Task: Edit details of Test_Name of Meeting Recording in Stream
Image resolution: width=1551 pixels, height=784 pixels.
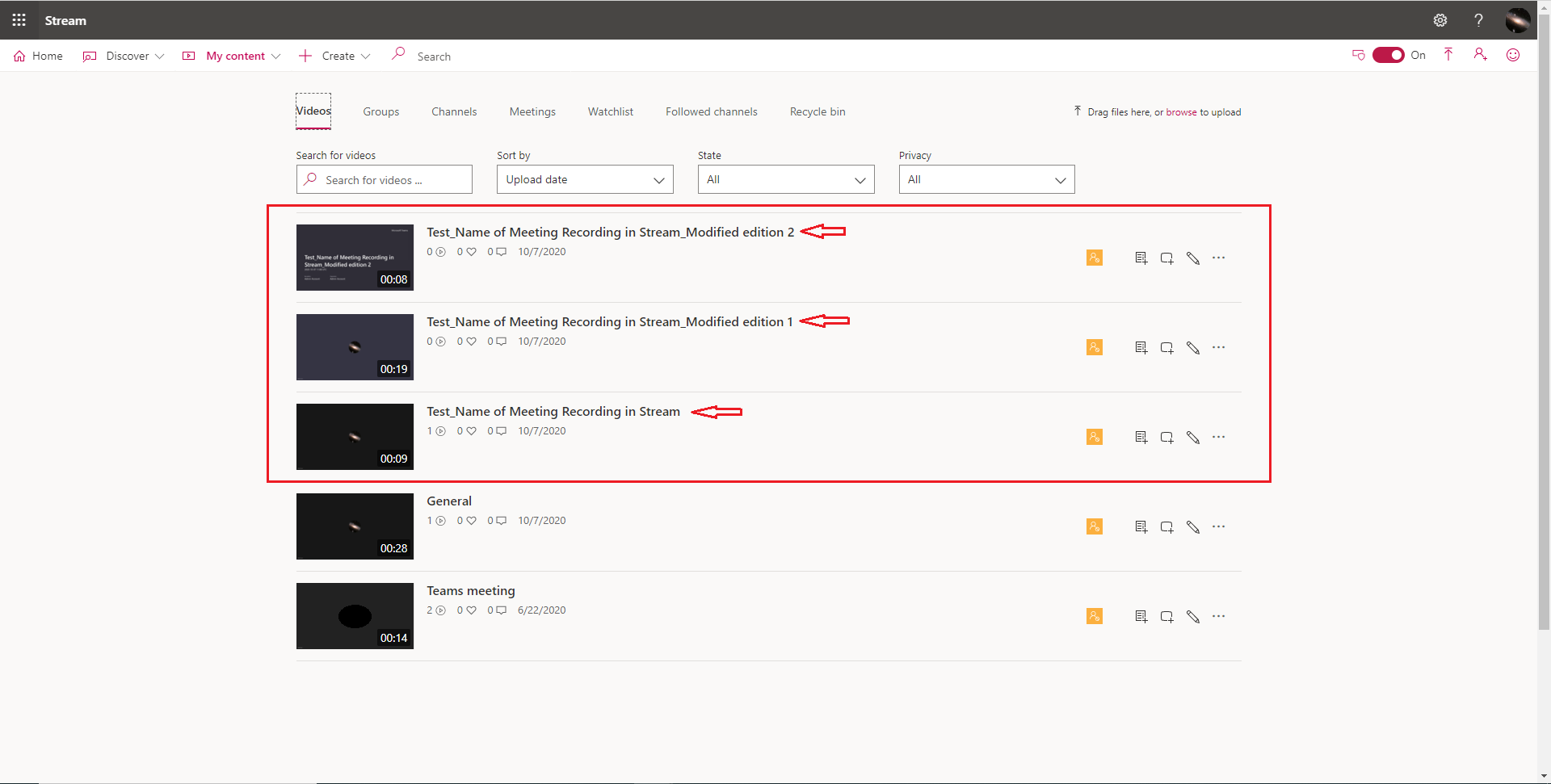Action: (x=1192, y=437)
